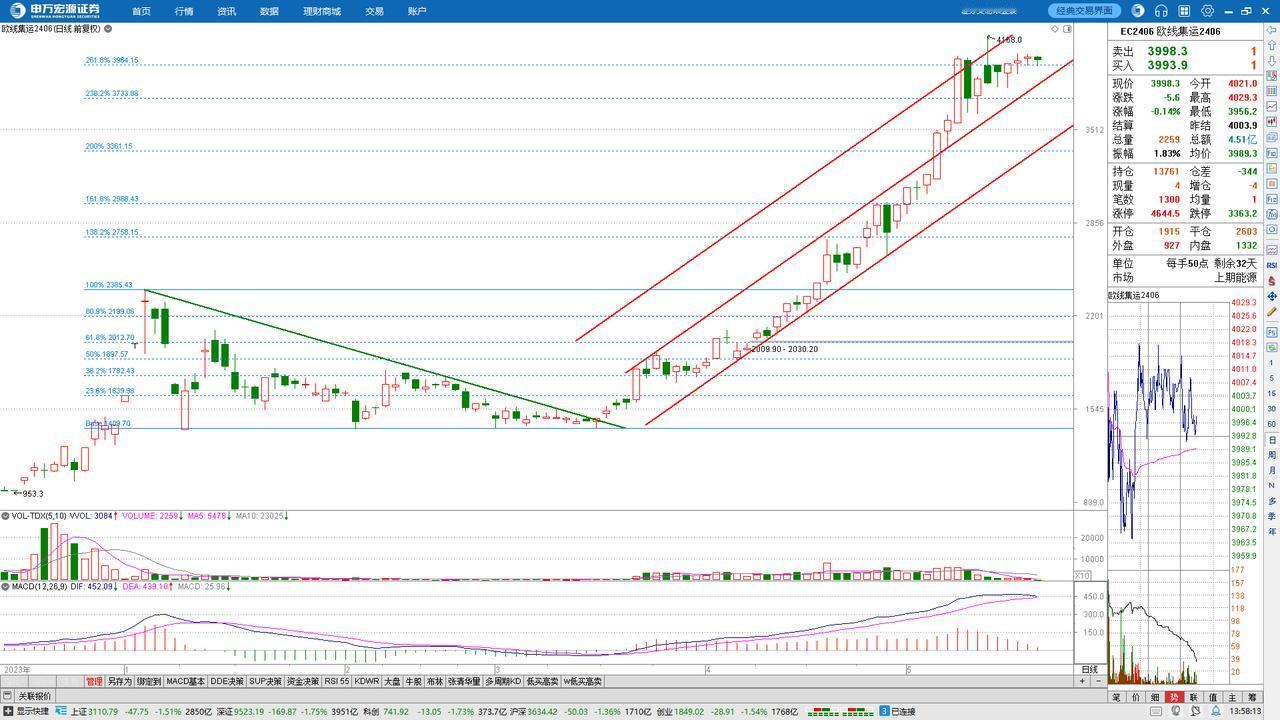Open the 理财商城 menu

coord(322,11)
